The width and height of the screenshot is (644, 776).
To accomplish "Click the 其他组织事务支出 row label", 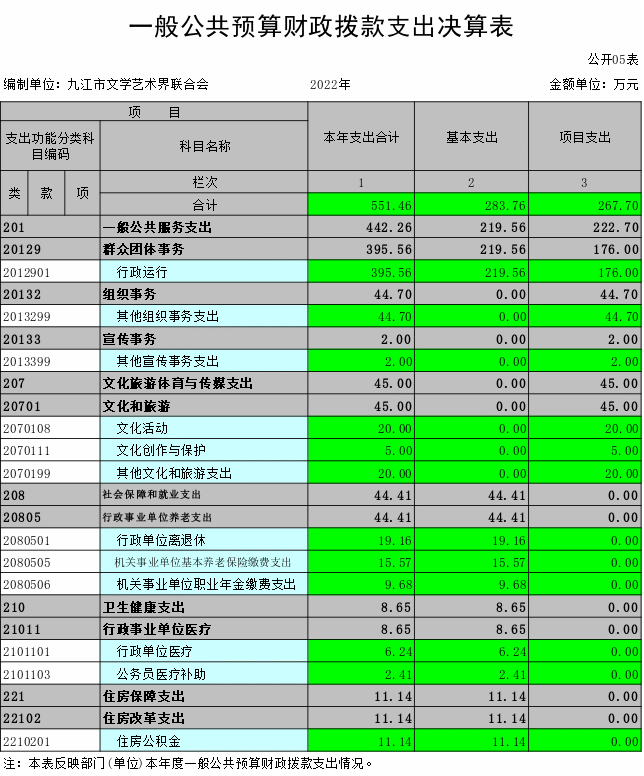I will click(167, 317).
